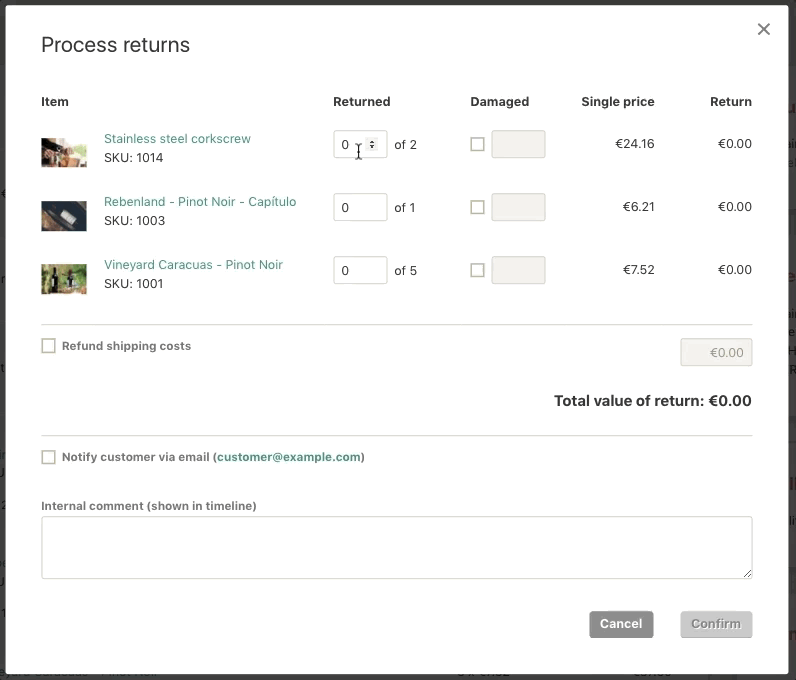The width and height of the screenshot is (796, 680).
Task: Click the Vineyard Caracuas thumbnail
Action: (64, 279)
